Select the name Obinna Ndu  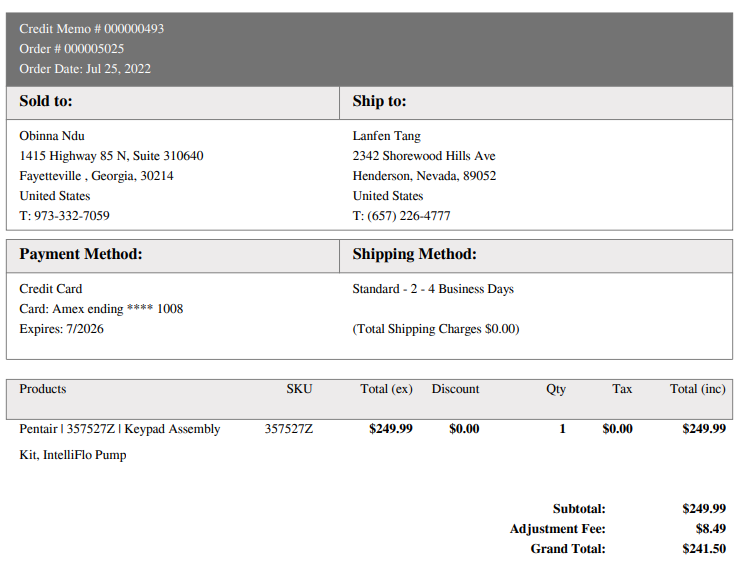52,136
